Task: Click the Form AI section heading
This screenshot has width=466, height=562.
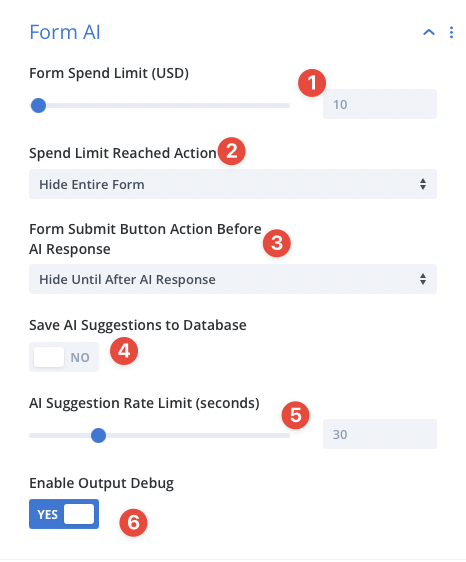Action: click(65, 32)
